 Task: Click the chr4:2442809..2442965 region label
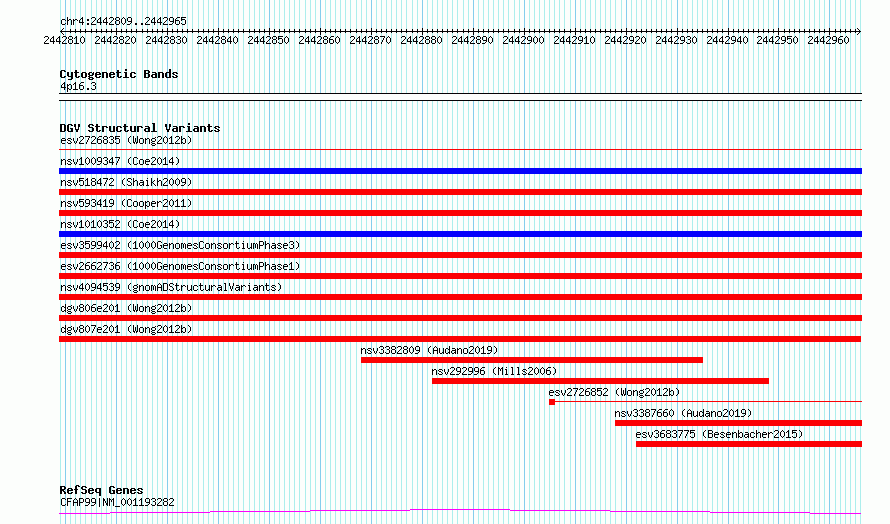[123, 21]
